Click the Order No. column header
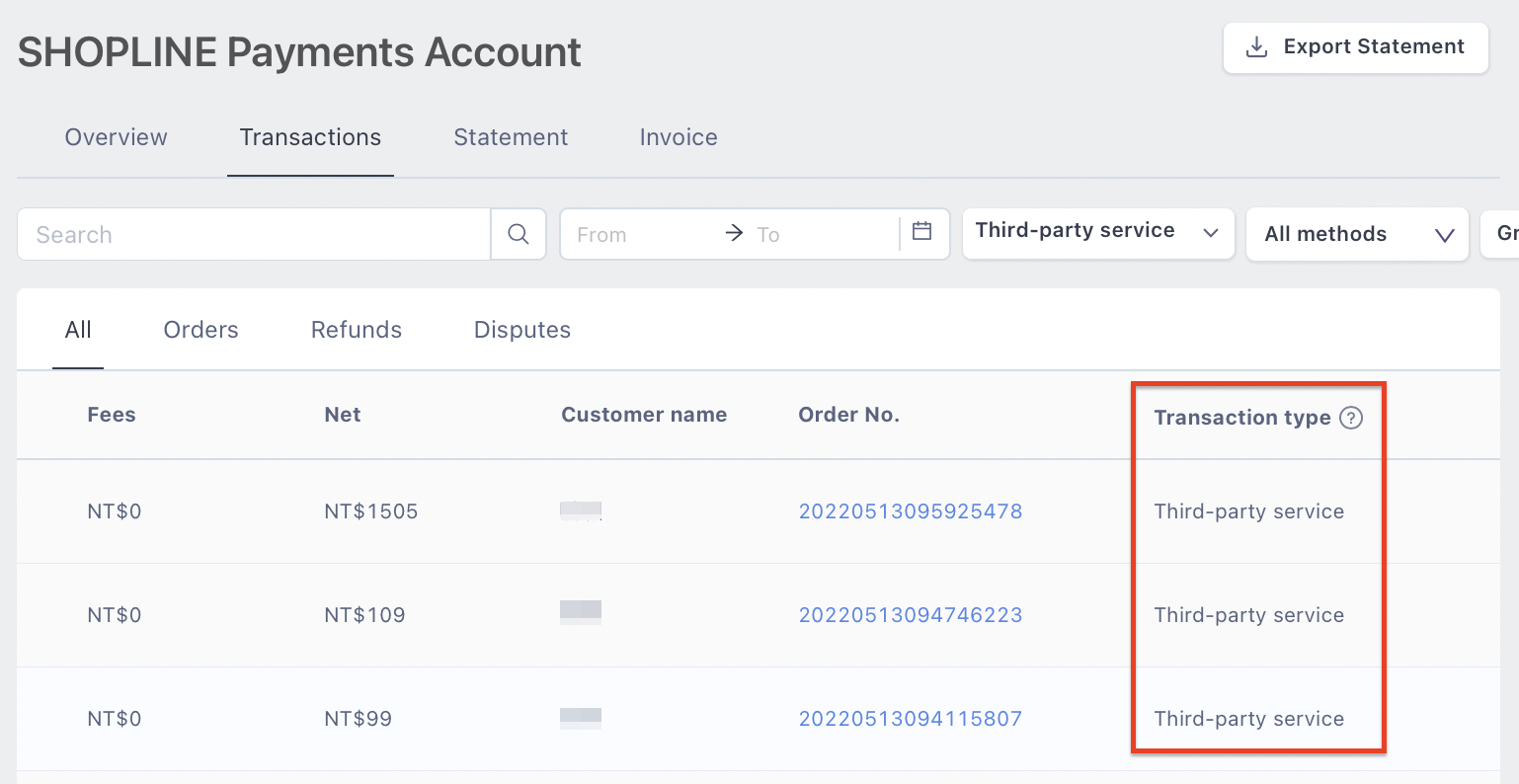This screenshot has width=1519, height=784. (x=849, y=415)
